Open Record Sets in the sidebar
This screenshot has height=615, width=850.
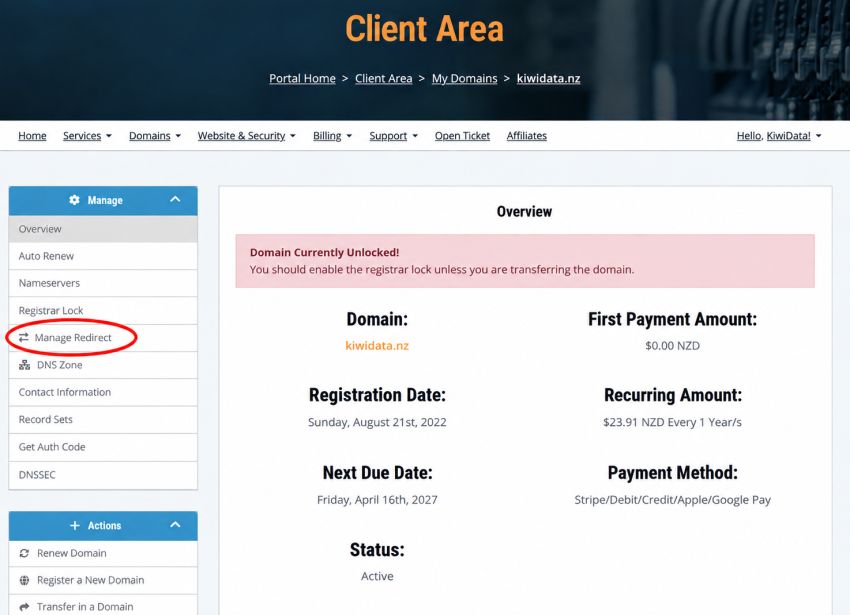[103, 420]
